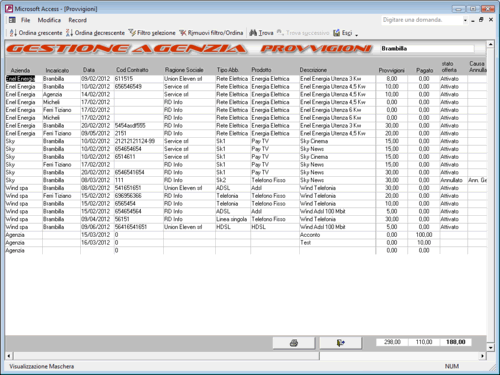The image size is (500, 375).
Task: Click vertical scrollbar down arrow
Action: 490,347
